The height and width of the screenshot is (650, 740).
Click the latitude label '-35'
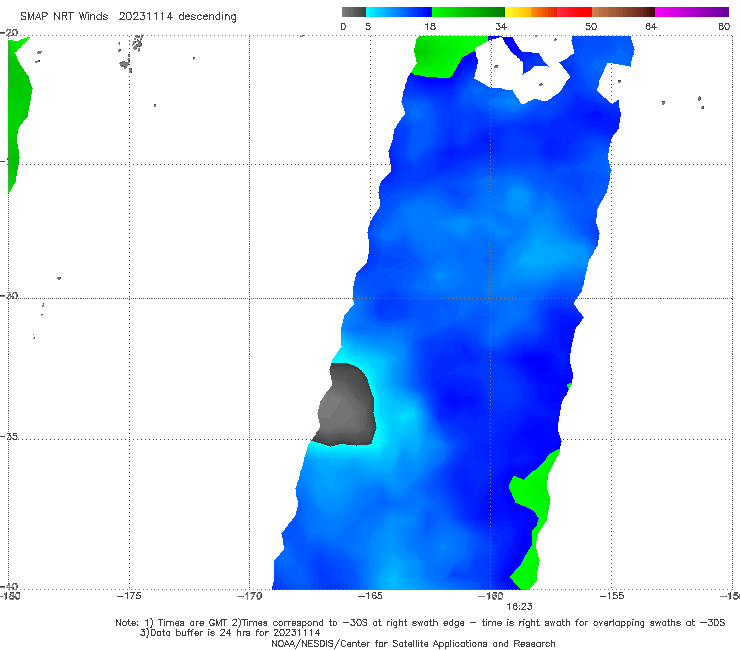point(9,436)
